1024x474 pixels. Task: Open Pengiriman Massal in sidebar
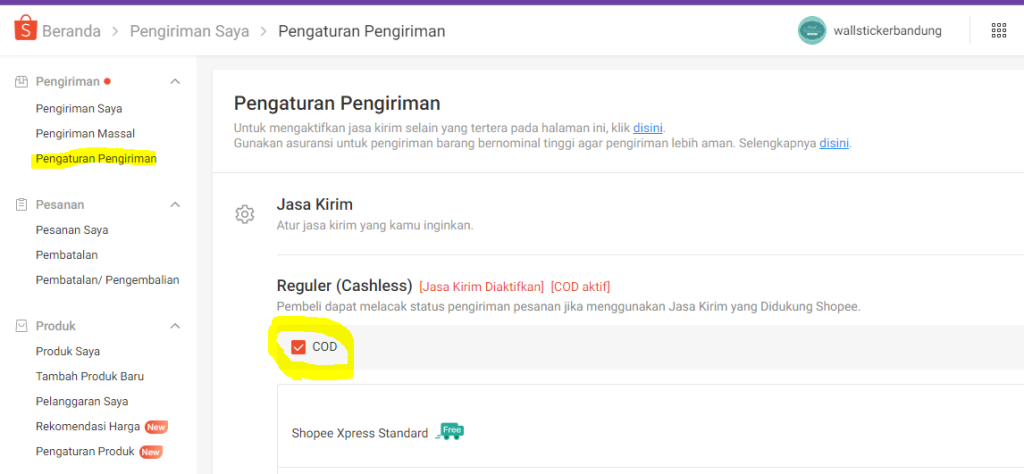click(x=85, y=133)
